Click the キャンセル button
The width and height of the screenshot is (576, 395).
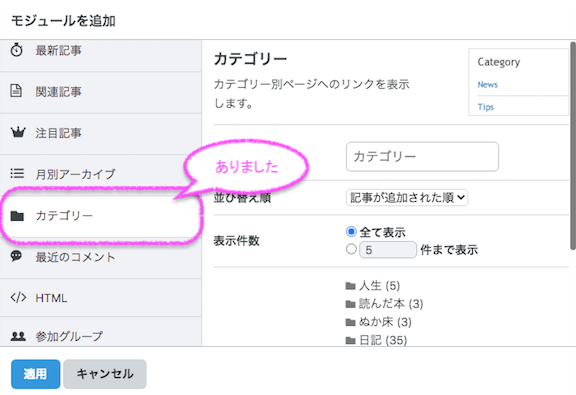pos(105,374)
